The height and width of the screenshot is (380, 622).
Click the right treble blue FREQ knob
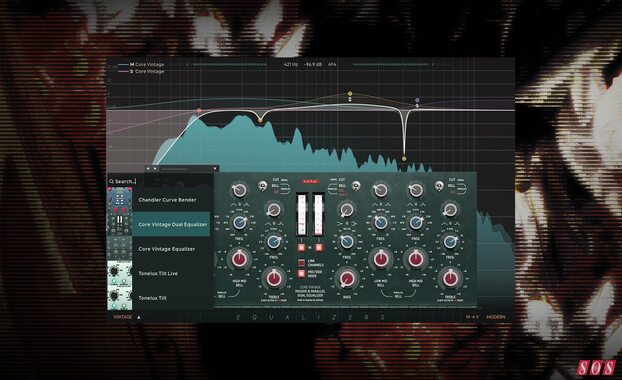(450, 242)
